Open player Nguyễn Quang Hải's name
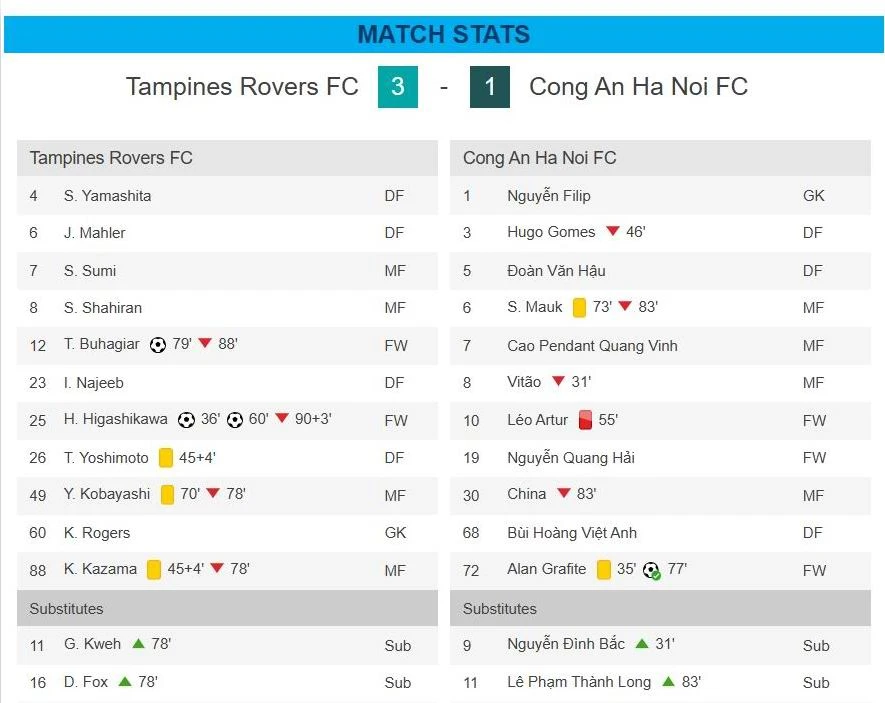The image size is (885, 703). pos(570,458)
